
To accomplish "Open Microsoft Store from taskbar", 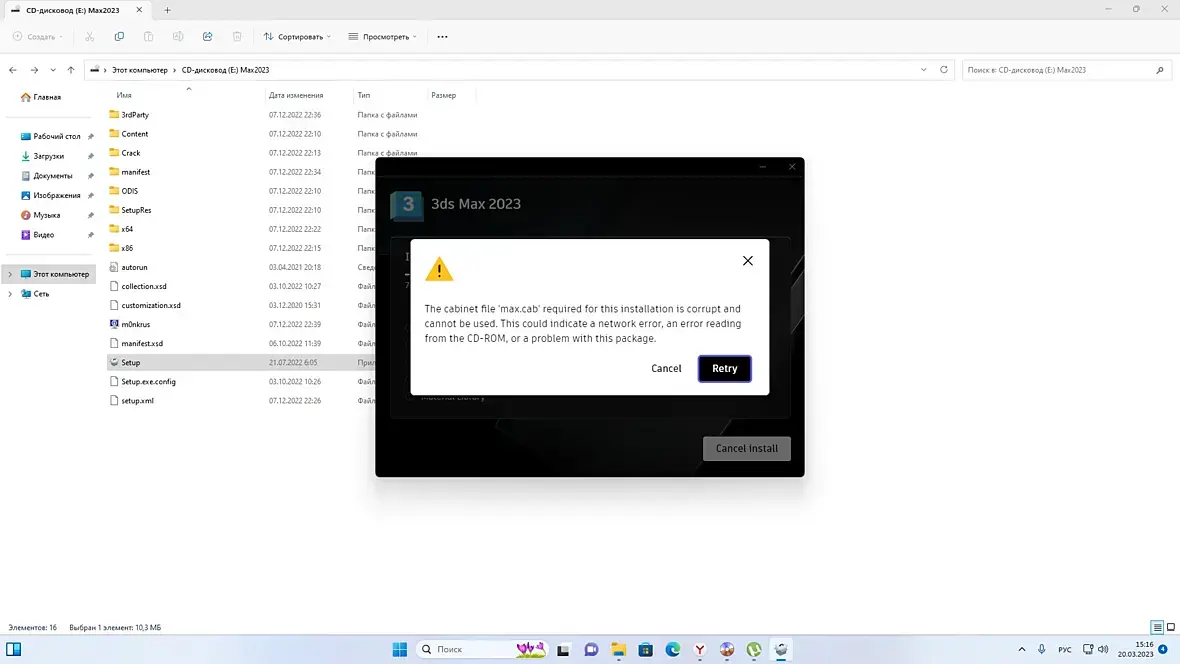I will coord(646,649).
